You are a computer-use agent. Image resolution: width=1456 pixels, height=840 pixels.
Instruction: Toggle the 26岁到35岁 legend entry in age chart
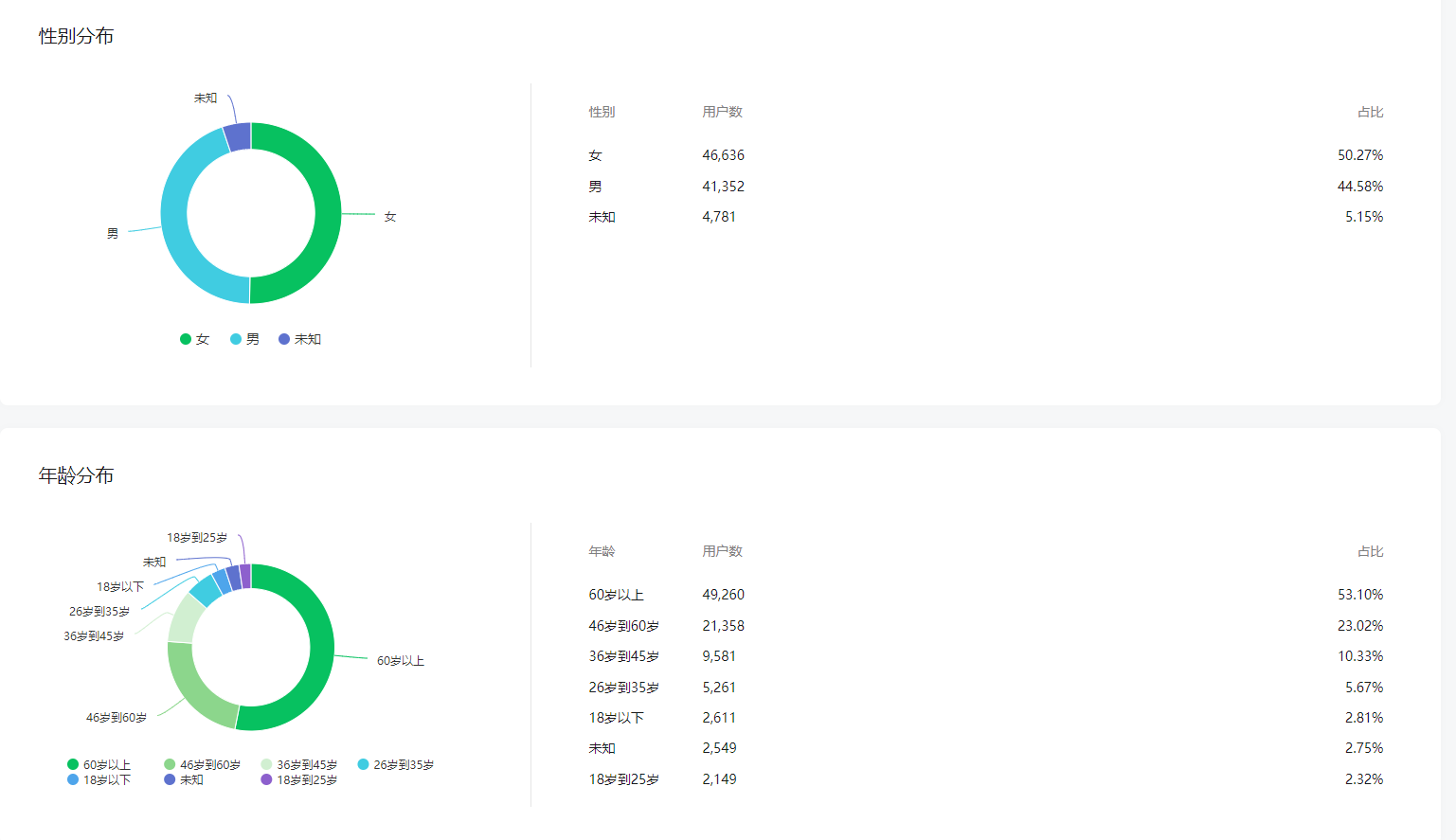(396, 764)
